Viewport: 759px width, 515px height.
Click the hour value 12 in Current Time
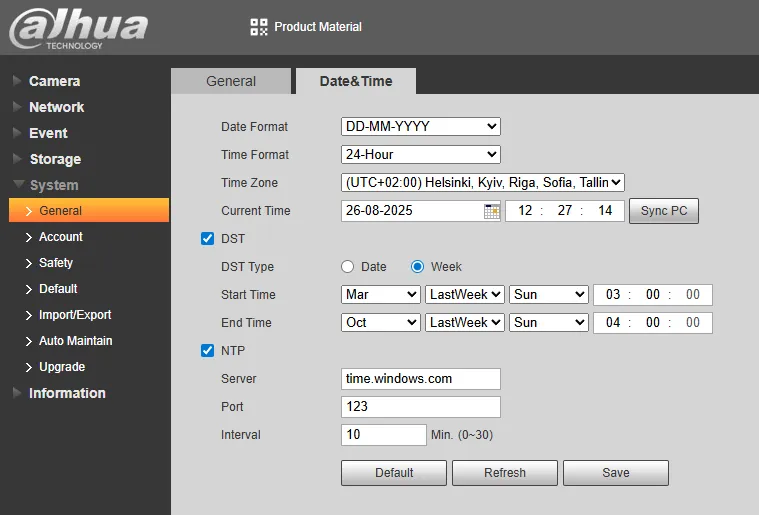[525, 211]
